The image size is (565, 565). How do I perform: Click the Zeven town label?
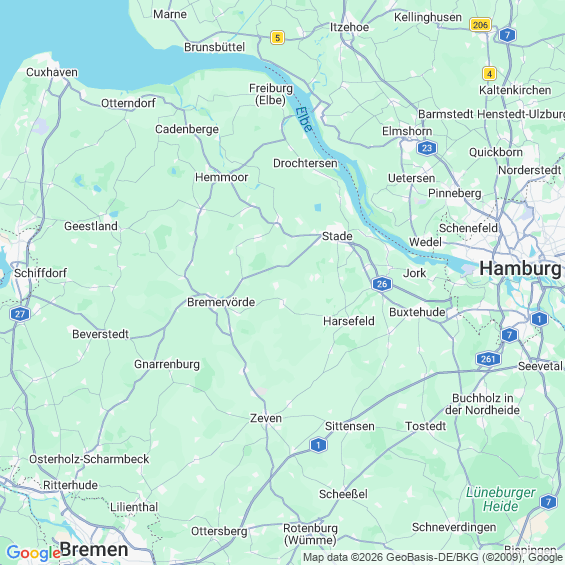[x=266, y=418]
